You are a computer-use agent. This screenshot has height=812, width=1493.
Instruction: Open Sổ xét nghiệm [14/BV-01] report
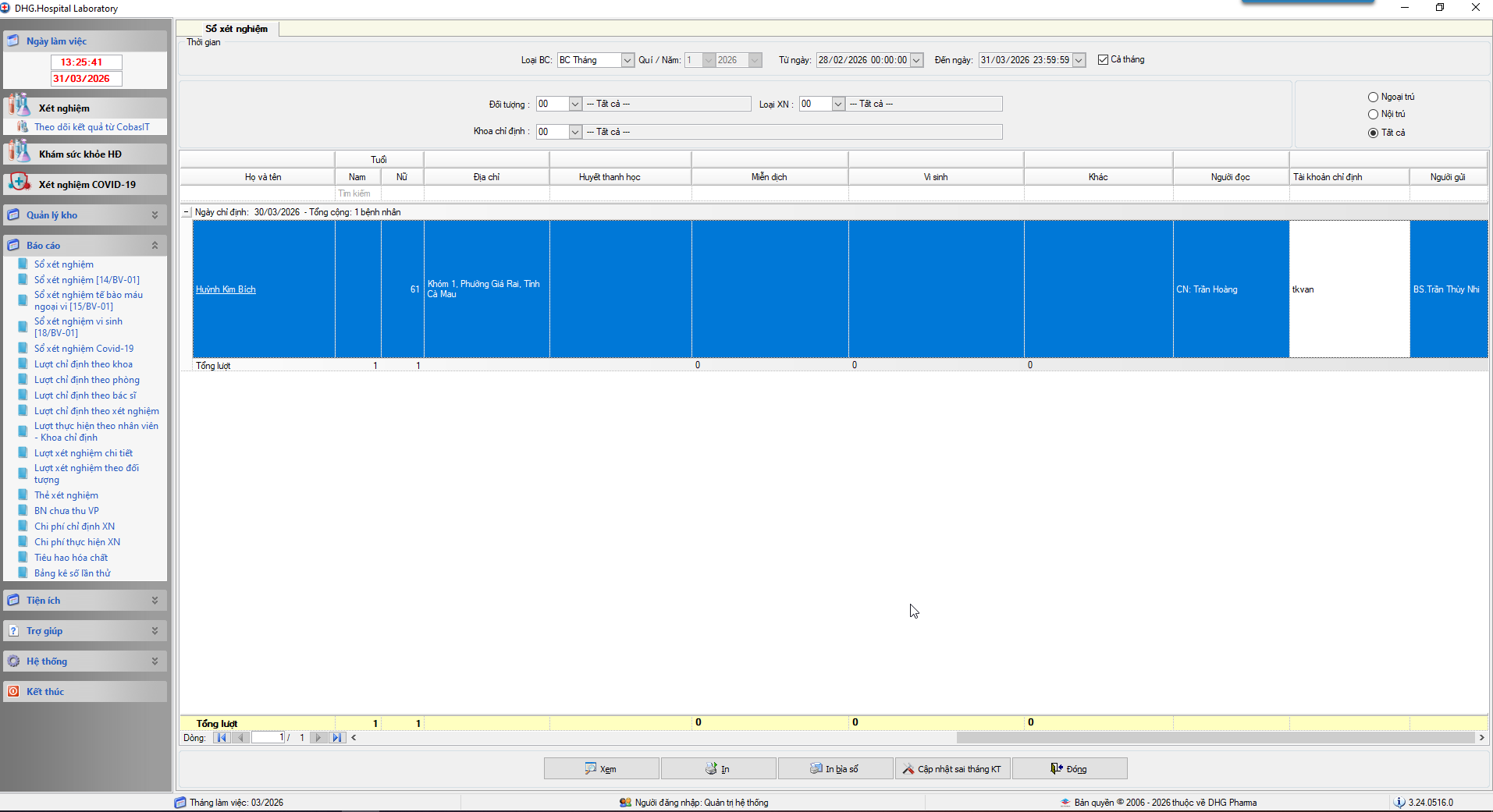coord(87,280)
